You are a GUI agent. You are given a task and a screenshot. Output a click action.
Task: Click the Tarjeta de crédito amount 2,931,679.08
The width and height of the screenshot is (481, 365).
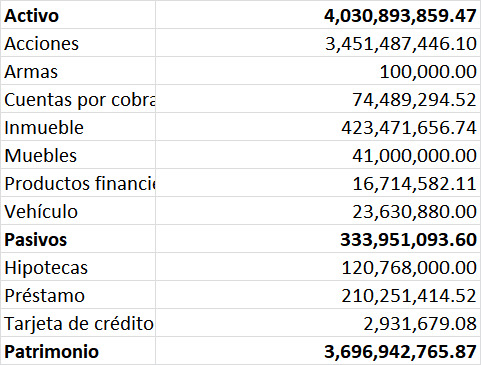pyautogui.click(x=420, y=324)
